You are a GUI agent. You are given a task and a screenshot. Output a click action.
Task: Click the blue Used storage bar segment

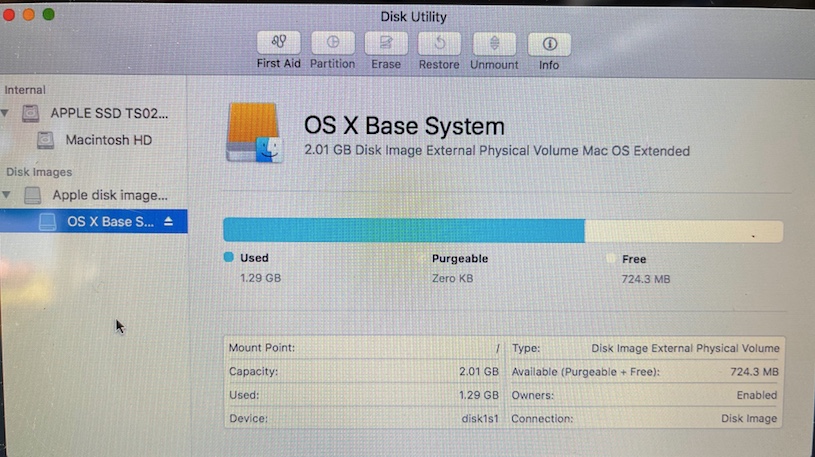point(404,230)
